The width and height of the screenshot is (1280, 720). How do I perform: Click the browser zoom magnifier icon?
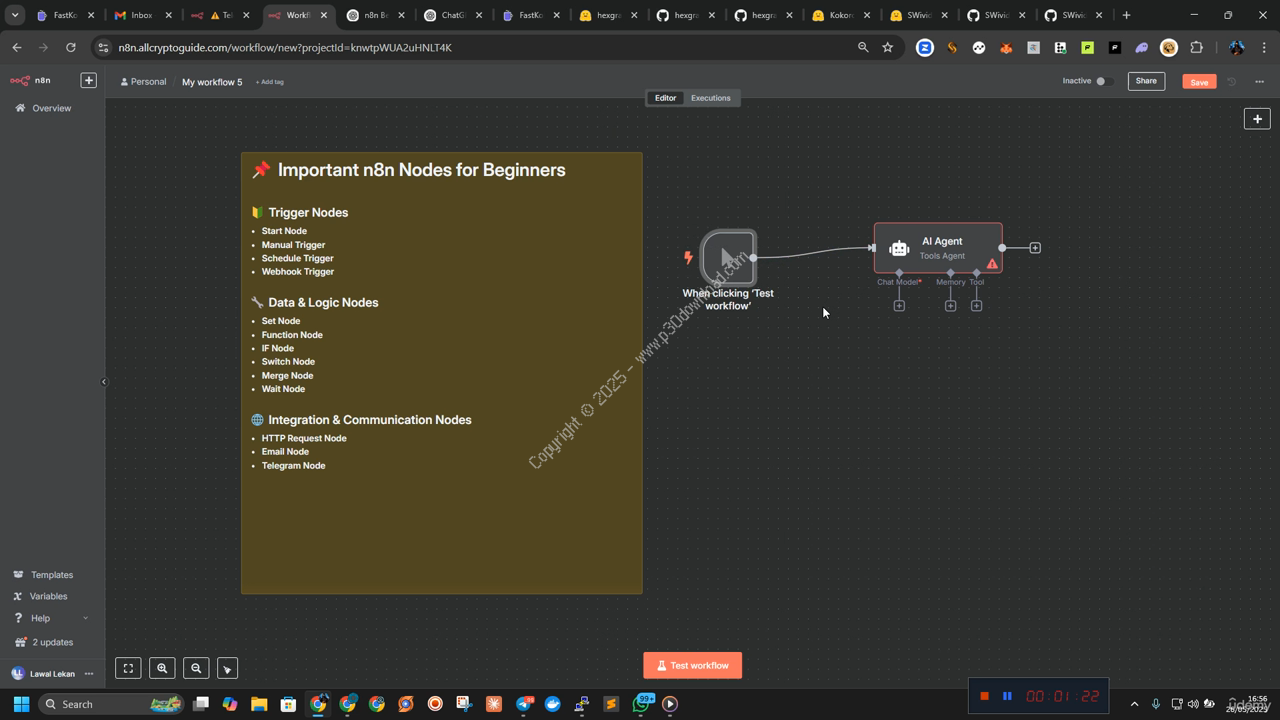863,47
